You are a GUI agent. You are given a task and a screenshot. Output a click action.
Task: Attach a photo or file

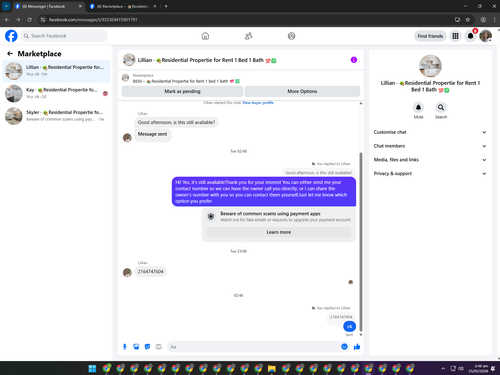tap(136, 347)
